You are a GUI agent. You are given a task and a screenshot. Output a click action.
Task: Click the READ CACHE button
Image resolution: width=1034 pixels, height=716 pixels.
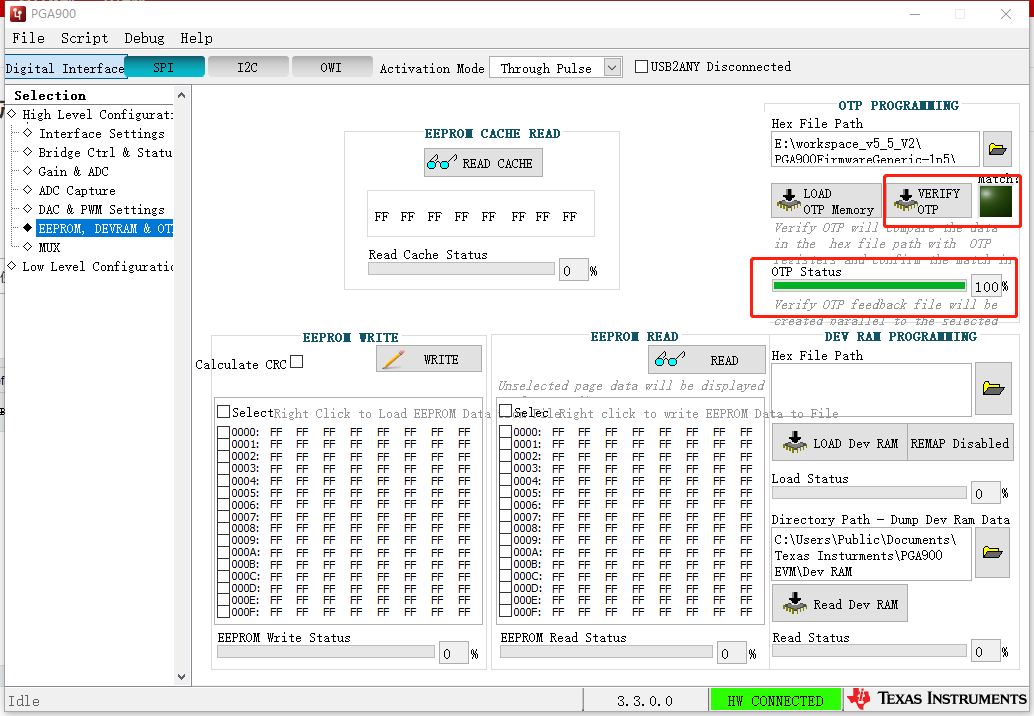(483, 163)
